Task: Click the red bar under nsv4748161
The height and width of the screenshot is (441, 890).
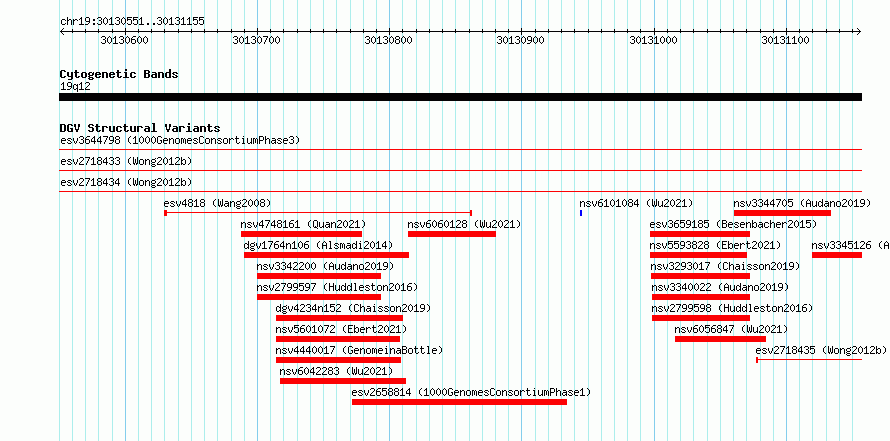Action: 301,234
